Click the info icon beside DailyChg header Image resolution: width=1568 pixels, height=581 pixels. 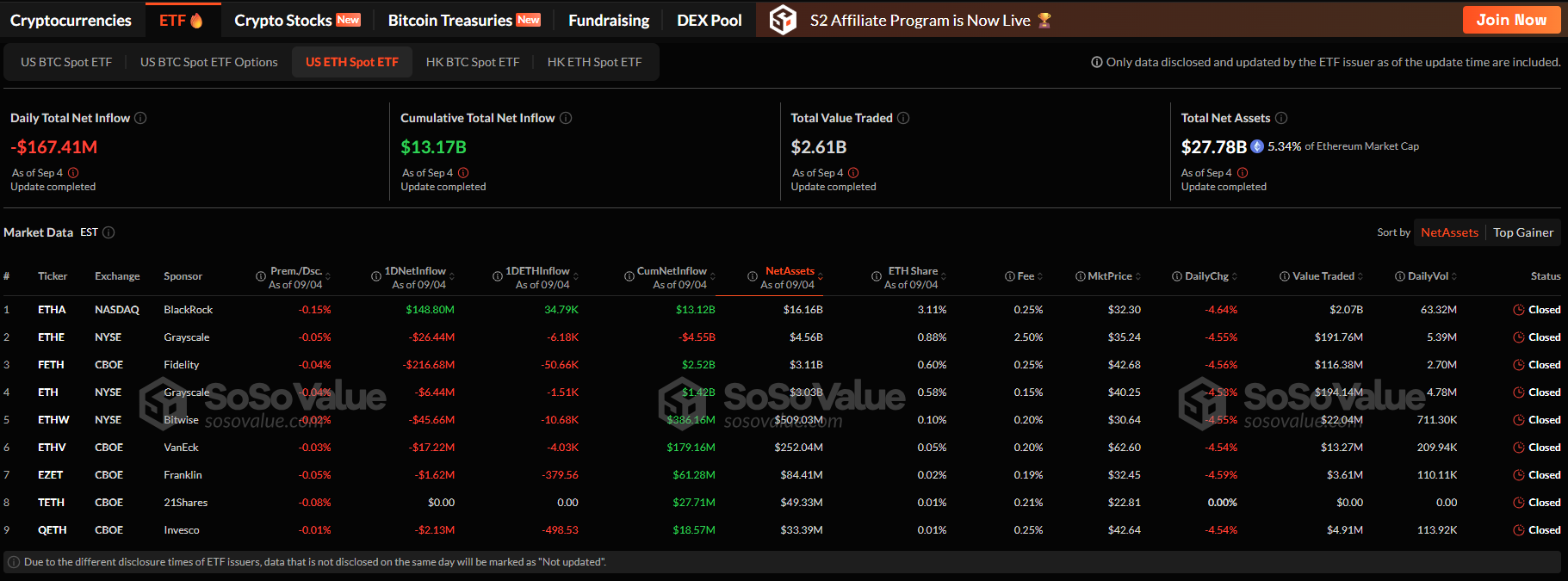click(x=1176, y=276)
